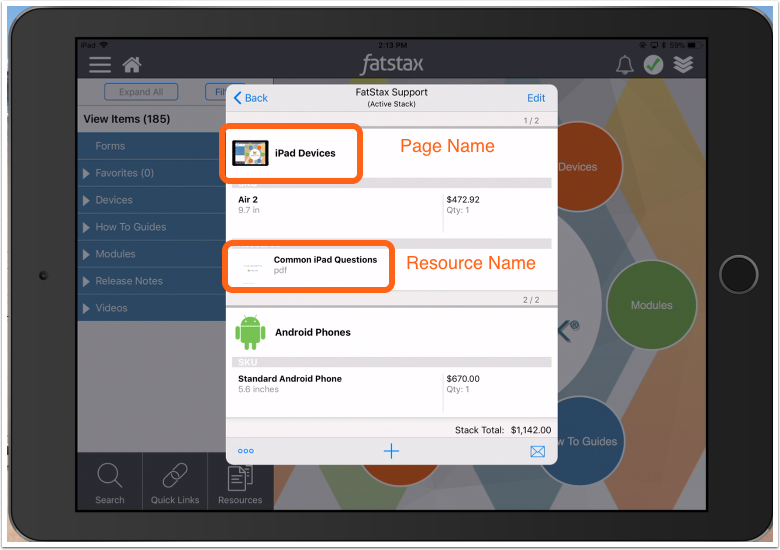Tap the plus icon to add item
The height and width of the screenshot is (550, 780).
coord(391,451)
